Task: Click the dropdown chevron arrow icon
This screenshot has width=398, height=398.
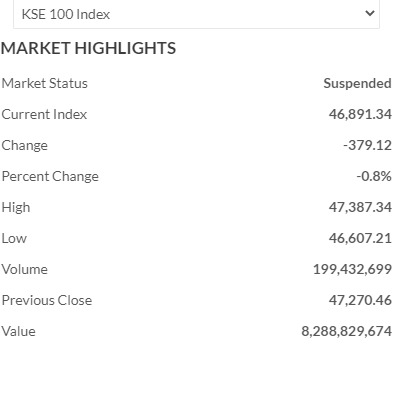Action: pos(370,13)
